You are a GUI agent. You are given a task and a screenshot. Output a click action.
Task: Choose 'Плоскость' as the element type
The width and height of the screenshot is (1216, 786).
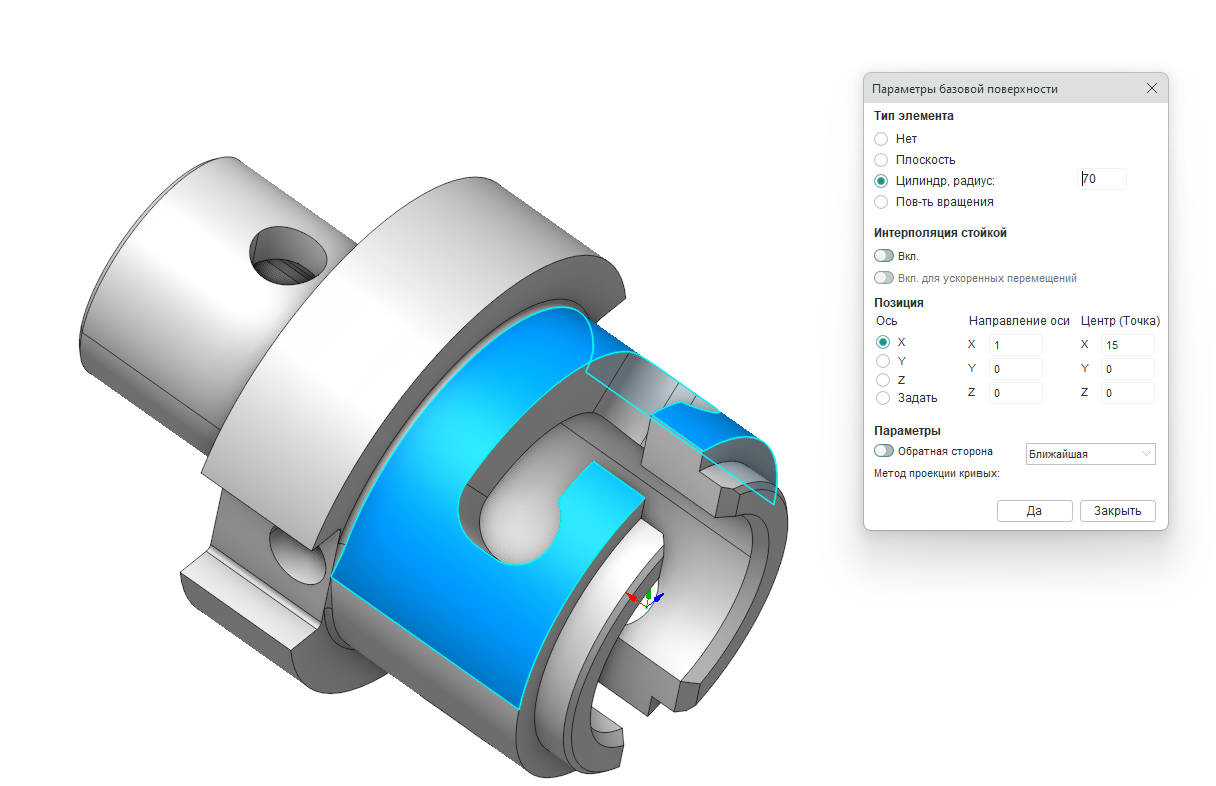click(881, 160)
